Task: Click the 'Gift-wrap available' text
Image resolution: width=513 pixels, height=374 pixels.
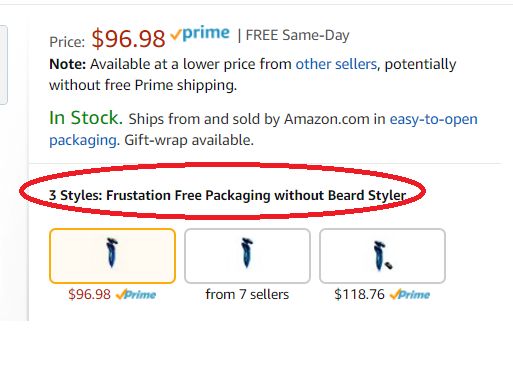Action: (x=189, y=140)
